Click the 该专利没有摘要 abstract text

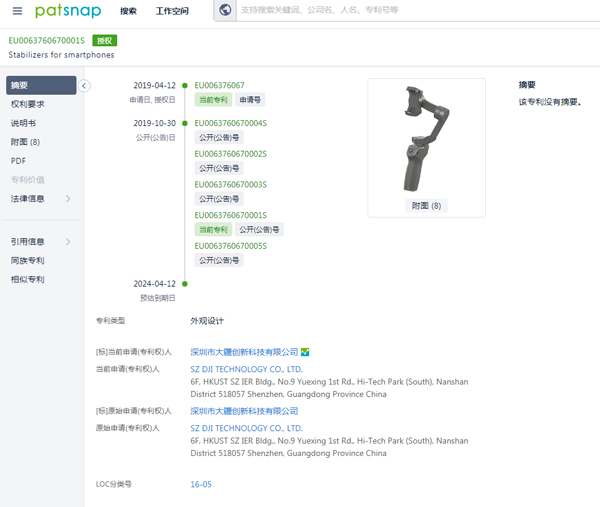(x=550, y=102)
